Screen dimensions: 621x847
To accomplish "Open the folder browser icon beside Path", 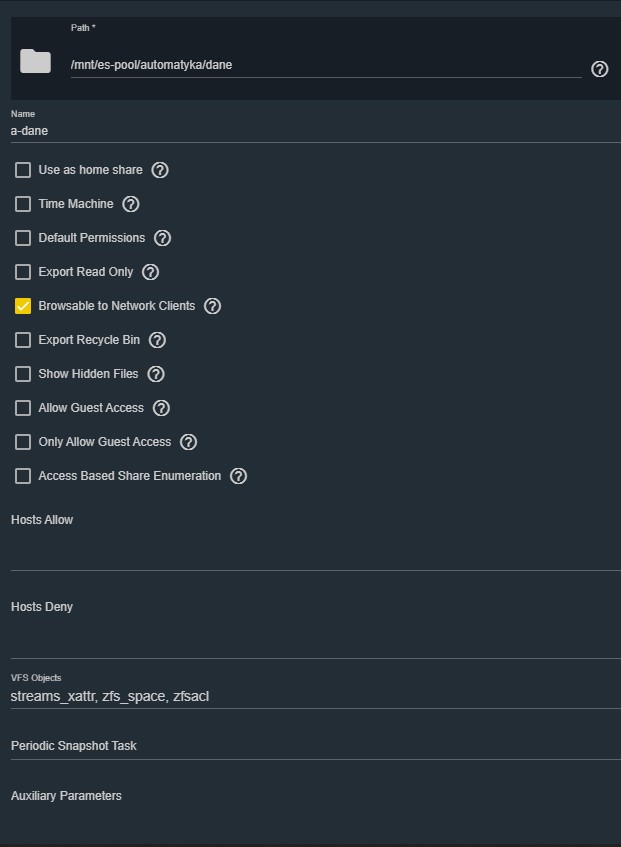I will coord(36,61).
